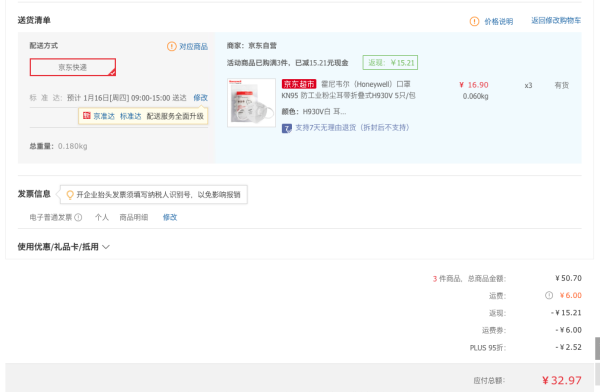Open the 对应商品 link

coord(194,46)
